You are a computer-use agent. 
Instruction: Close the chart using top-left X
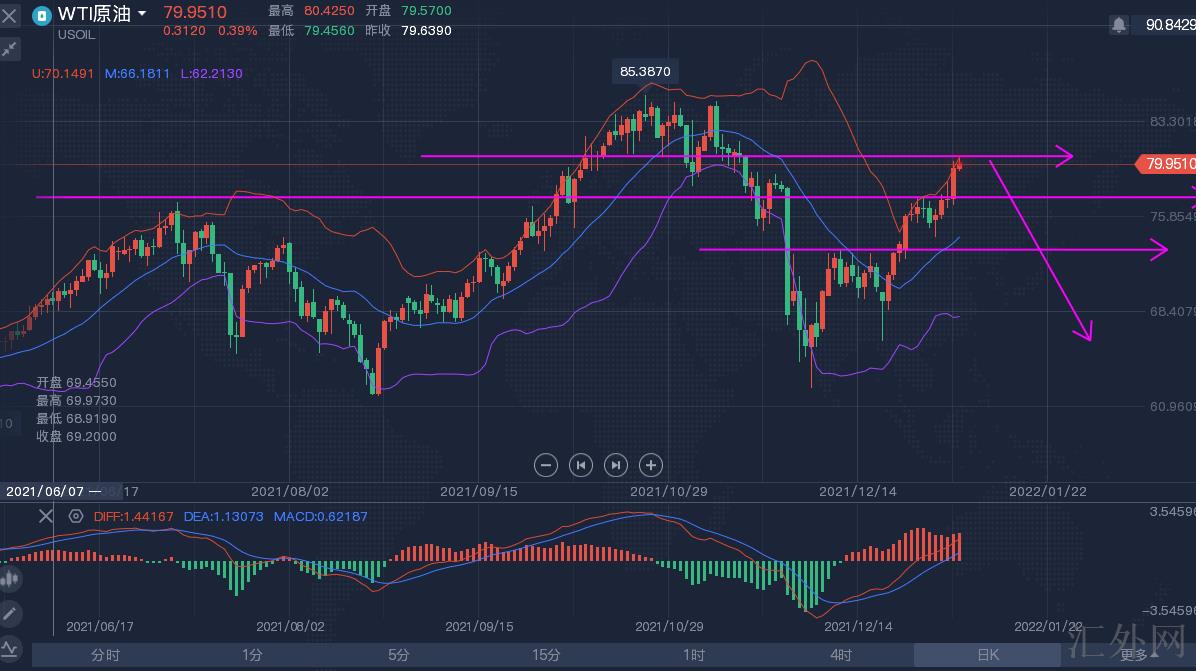(x=9, y=15)
